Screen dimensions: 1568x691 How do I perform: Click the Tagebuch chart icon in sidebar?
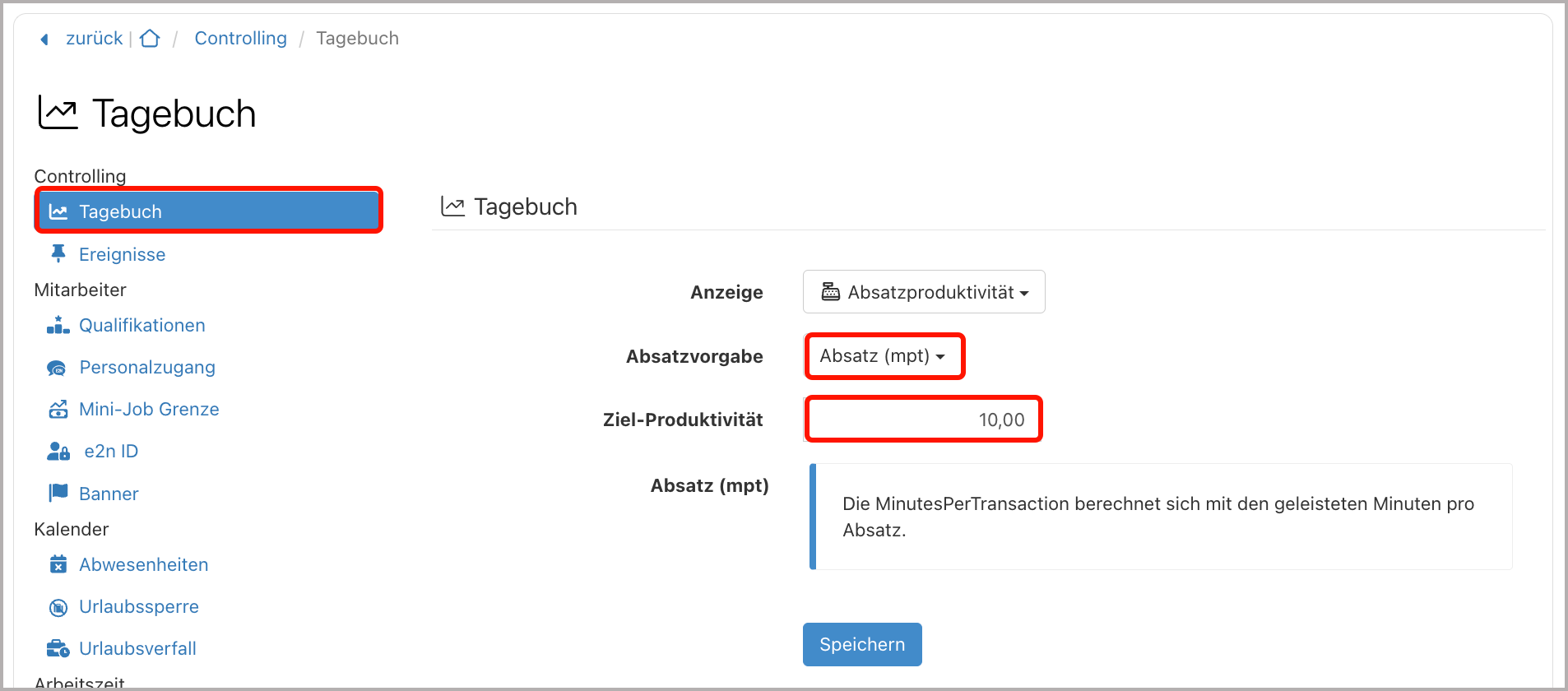tap(58, 211)
